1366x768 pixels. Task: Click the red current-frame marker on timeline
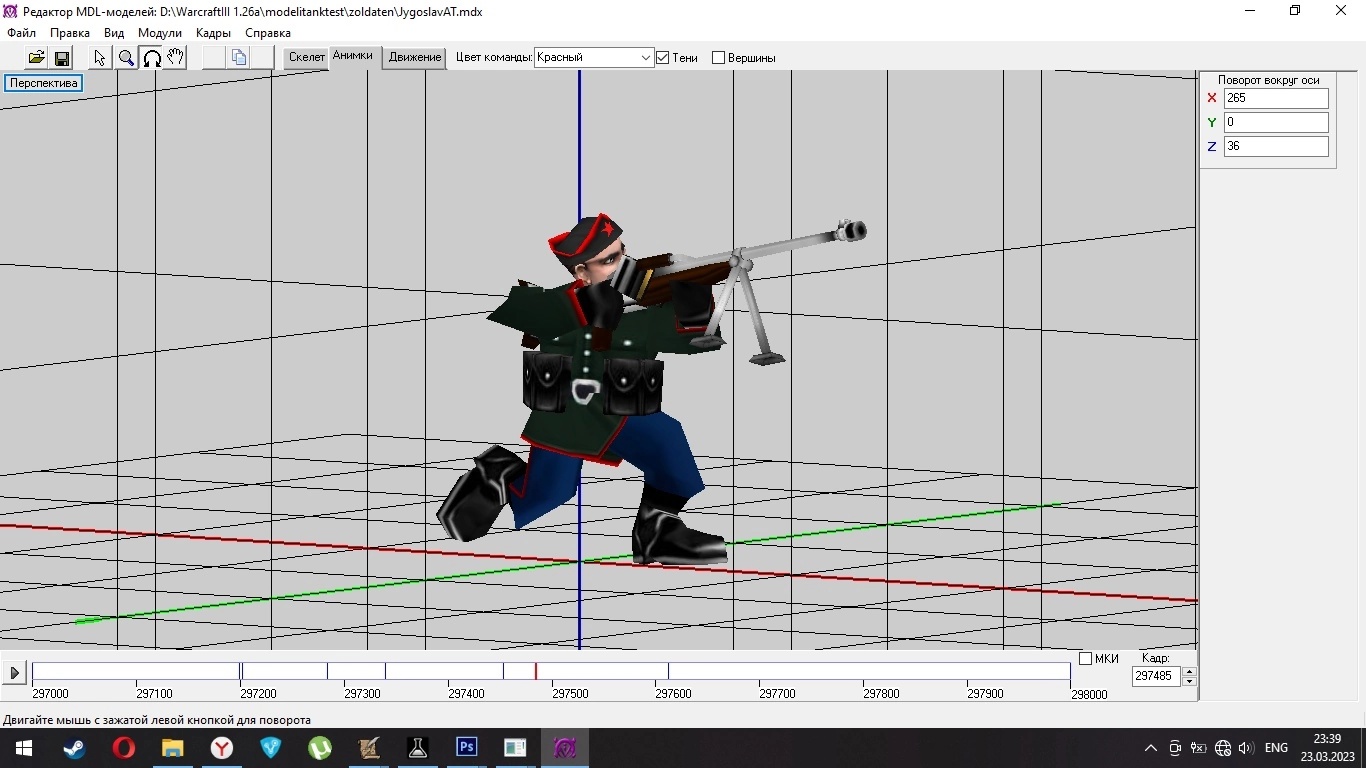[x=535, y=671]
